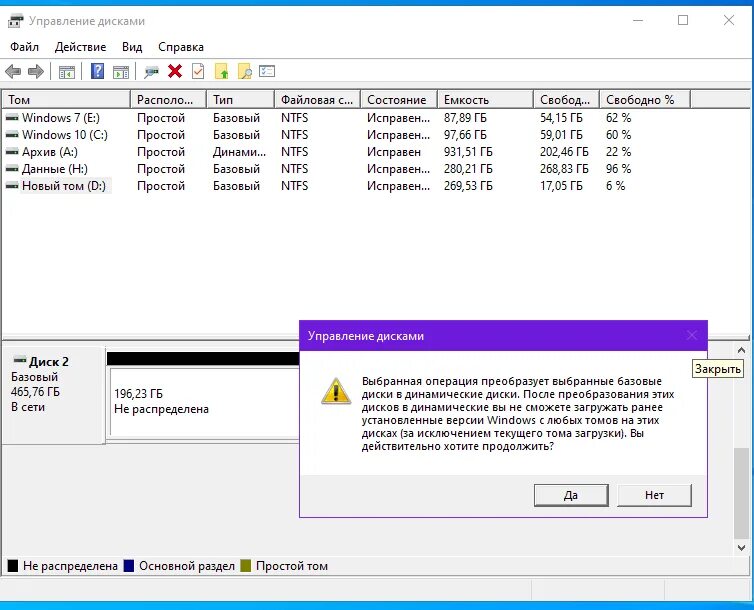This screenshot has width=754, height=610.
Task: Minimize the Disk Management window
Action: pyautogui.click(x=638, y=21)
